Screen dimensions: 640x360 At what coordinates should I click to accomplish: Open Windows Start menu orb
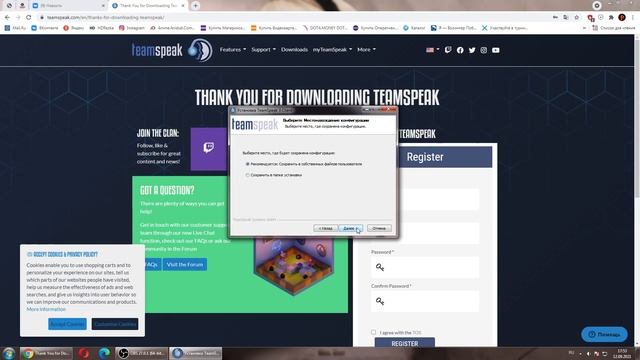[x=8, y=353]
